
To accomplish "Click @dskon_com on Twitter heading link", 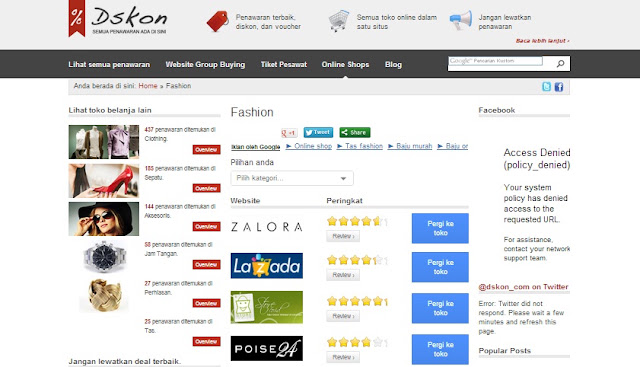I will tap(523, 287).
